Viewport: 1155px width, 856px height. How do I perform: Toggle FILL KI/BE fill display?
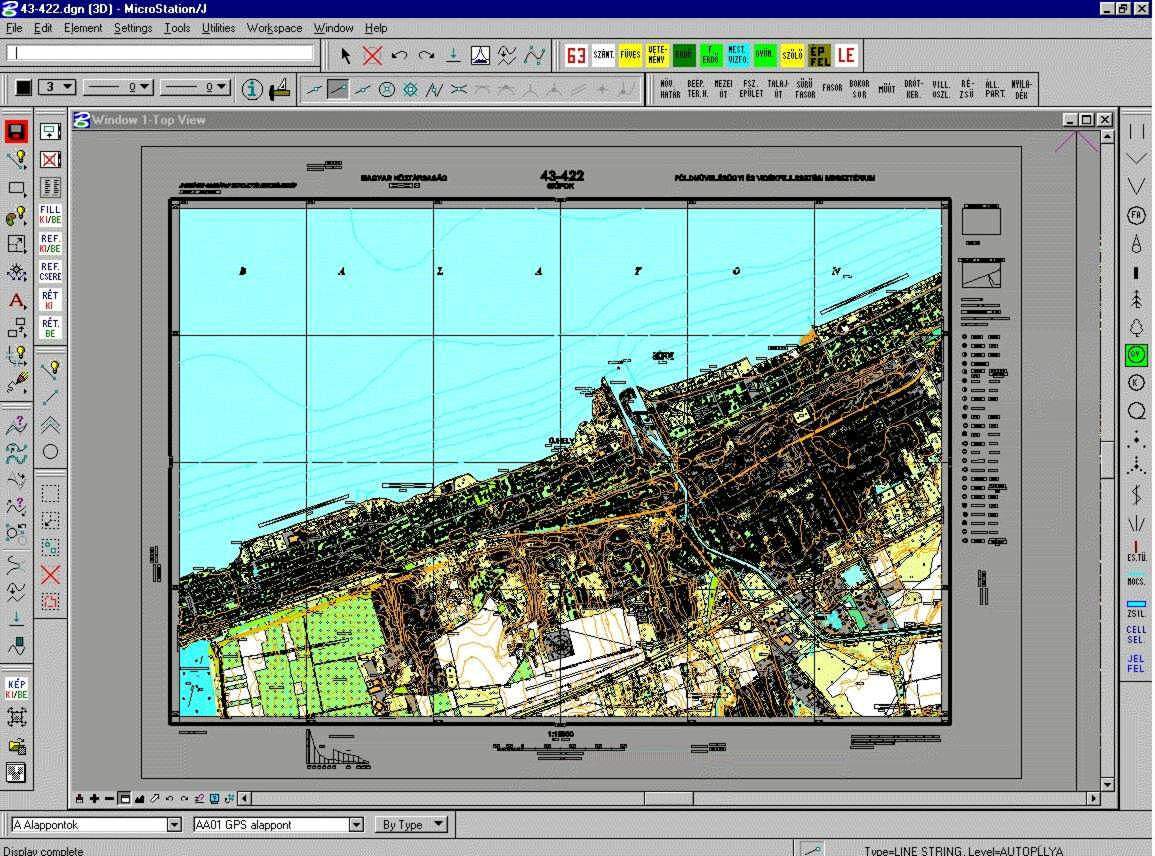(x=50, y=215)
